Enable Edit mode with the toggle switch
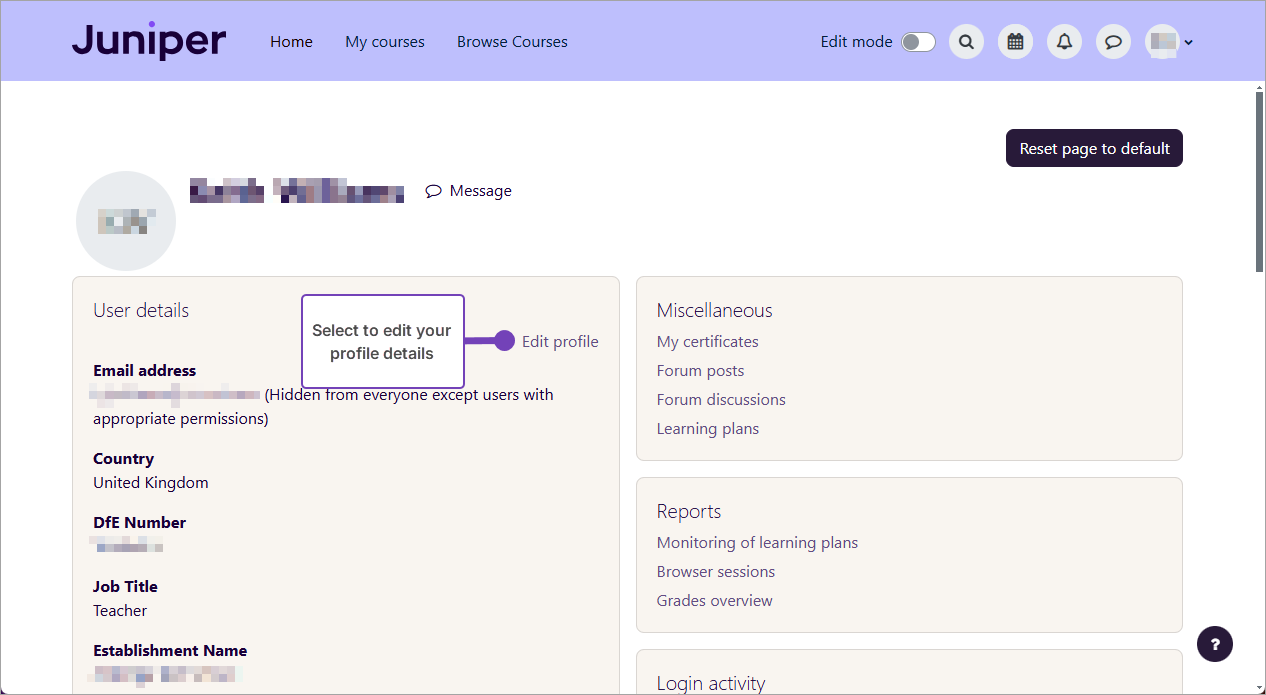Screen dimensions: 1266x695 (917, 41)
